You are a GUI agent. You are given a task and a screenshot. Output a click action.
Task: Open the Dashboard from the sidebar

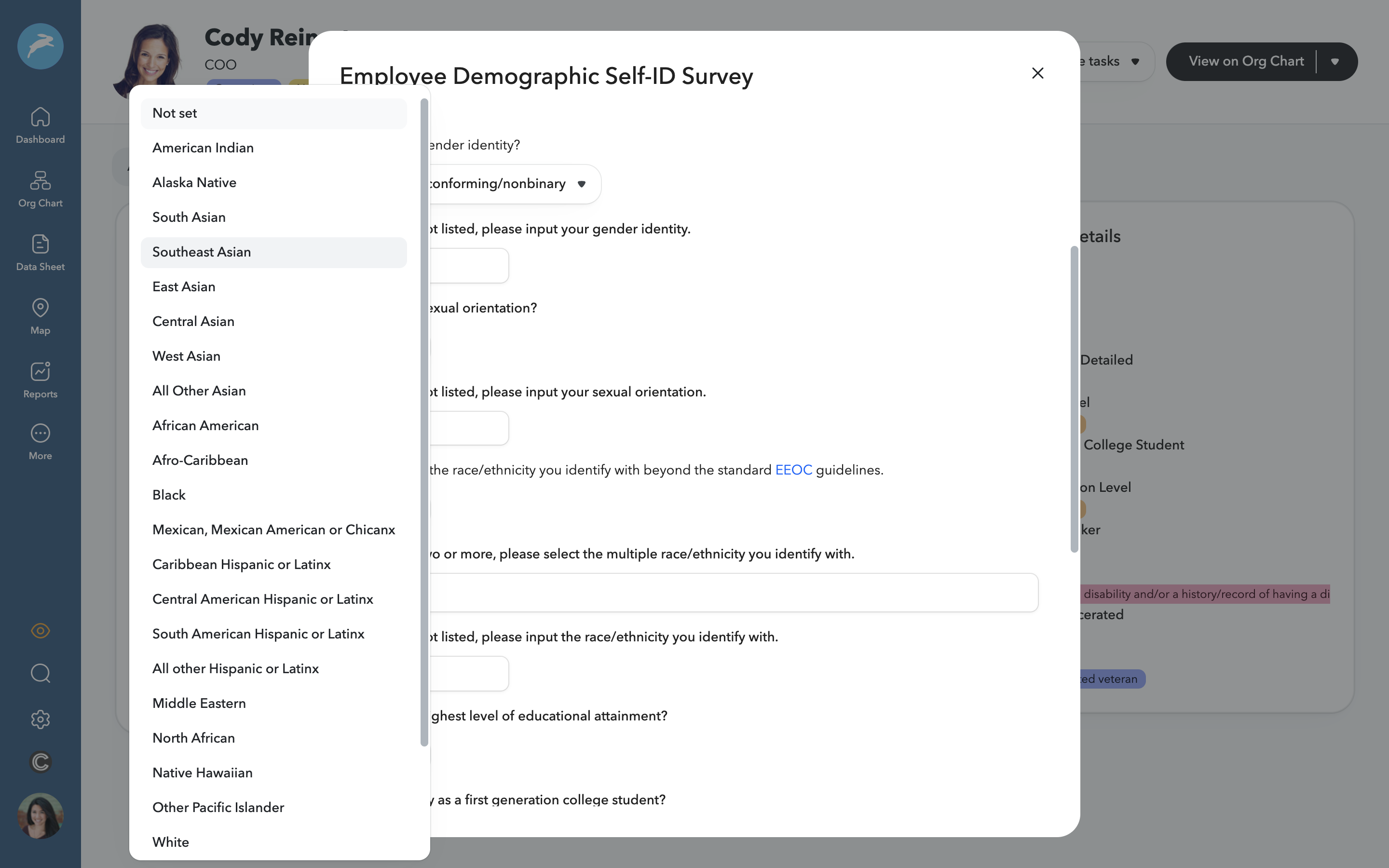point(40,125)
